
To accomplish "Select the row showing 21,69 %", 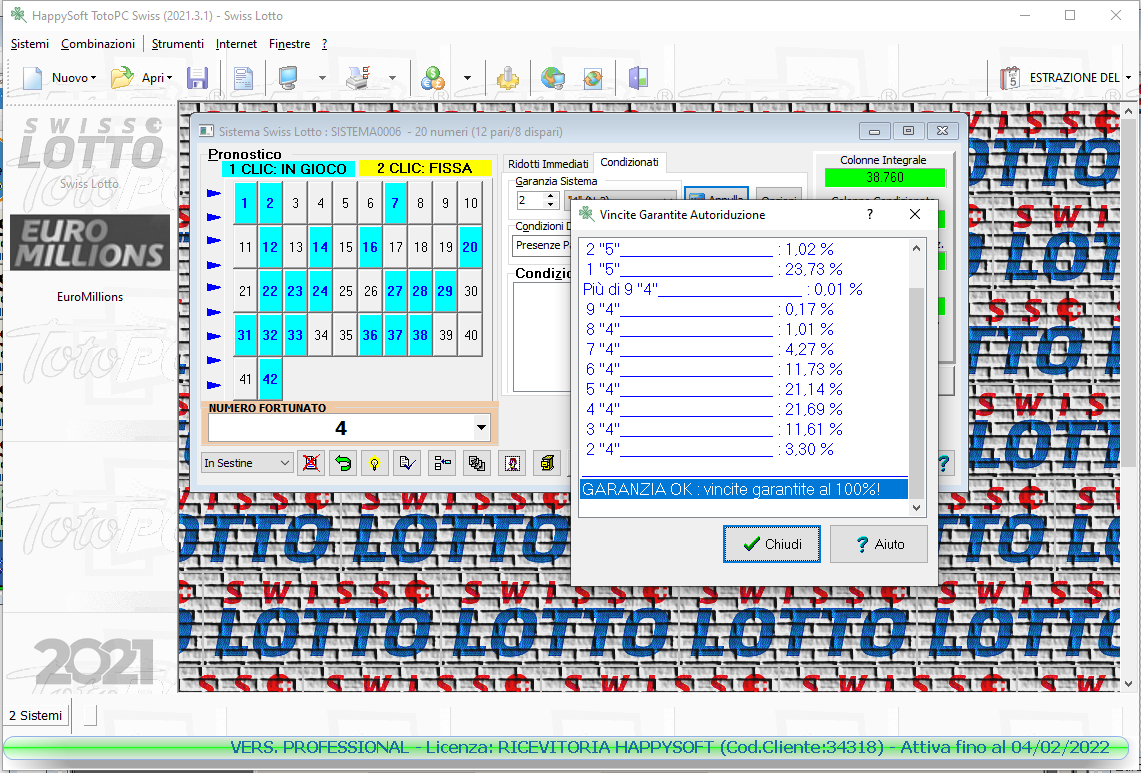I will click(x=744, y=409).
